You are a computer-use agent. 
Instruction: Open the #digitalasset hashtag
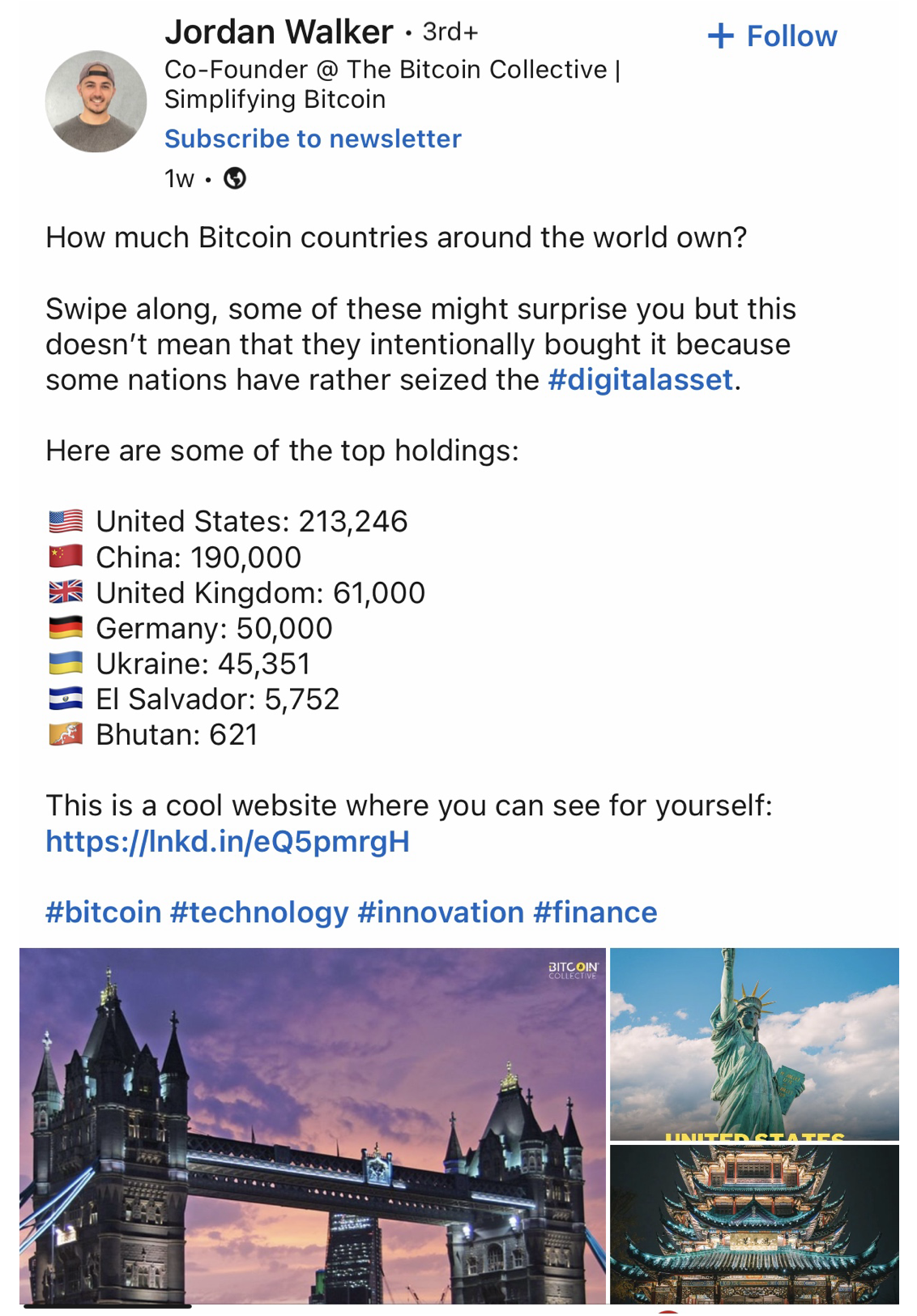tap(640, 379)
